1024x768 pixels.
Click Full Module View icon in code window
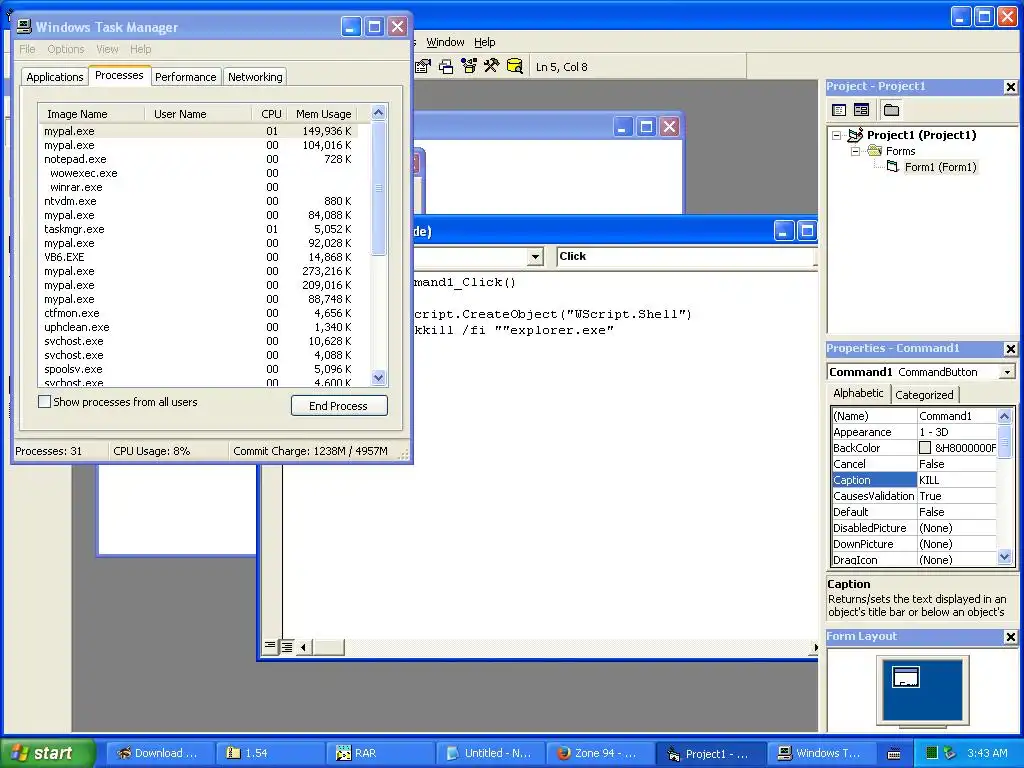[x=287, y=647]
